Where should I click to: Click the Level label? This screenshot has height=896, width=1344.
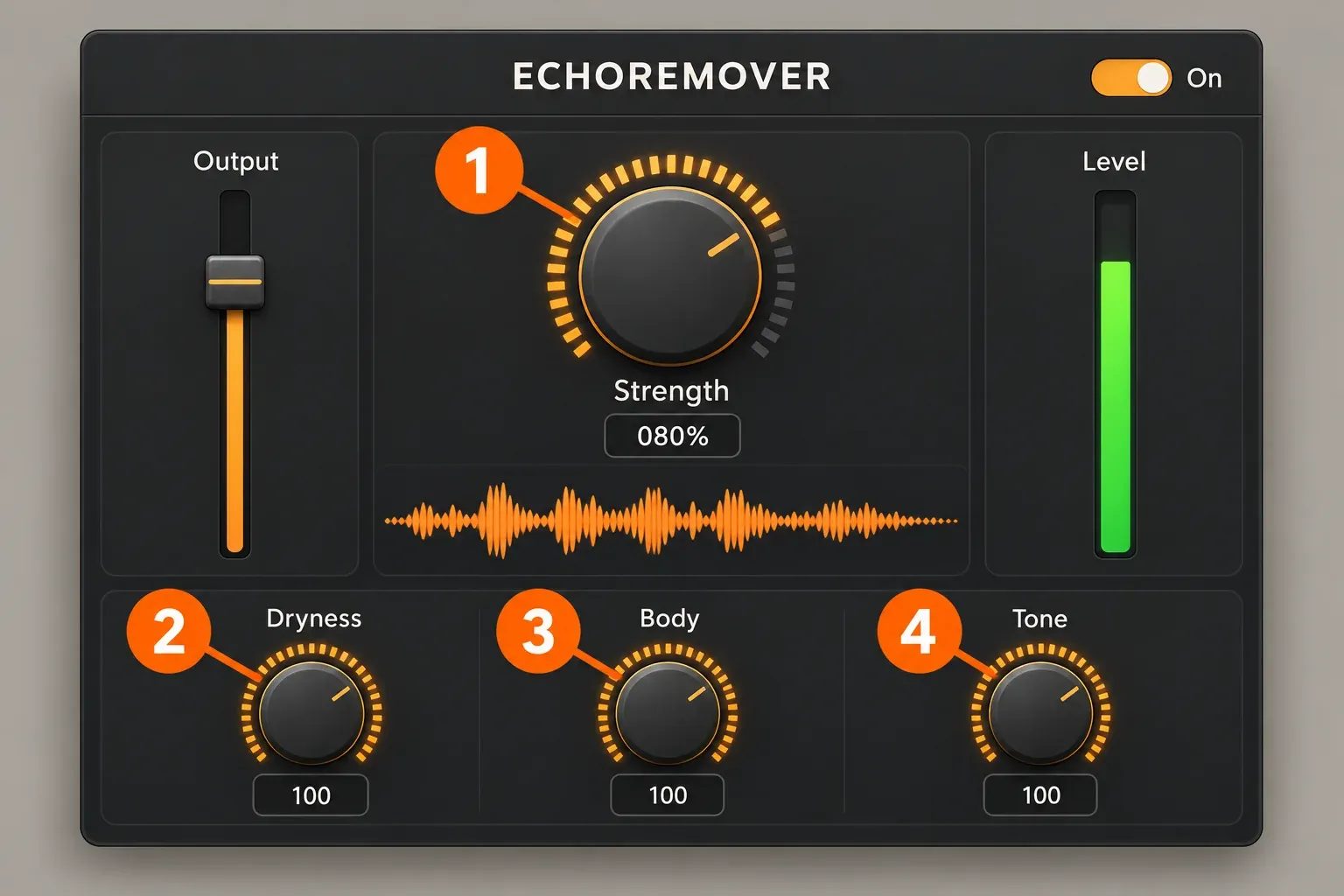tap(1114, 161)
